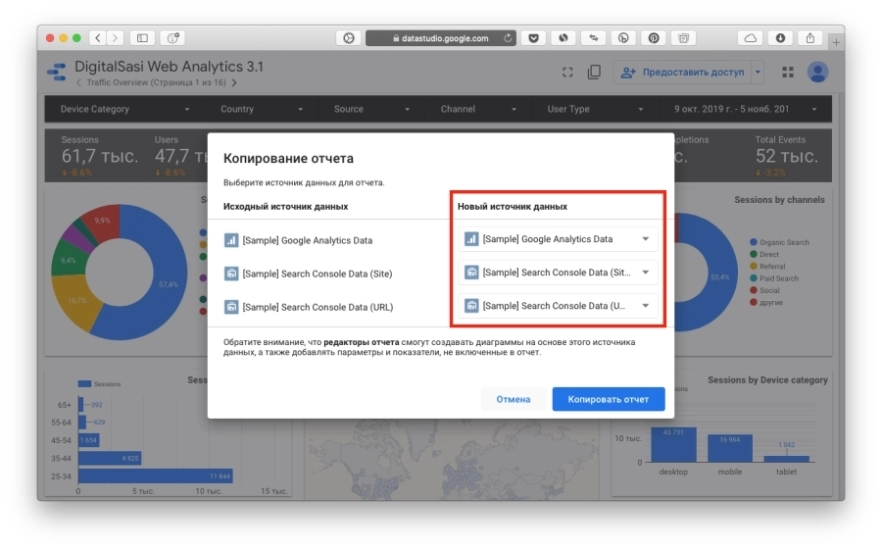Open the Google apps grid
This screenshot has width=882, height=550.
tap(788, 72)
